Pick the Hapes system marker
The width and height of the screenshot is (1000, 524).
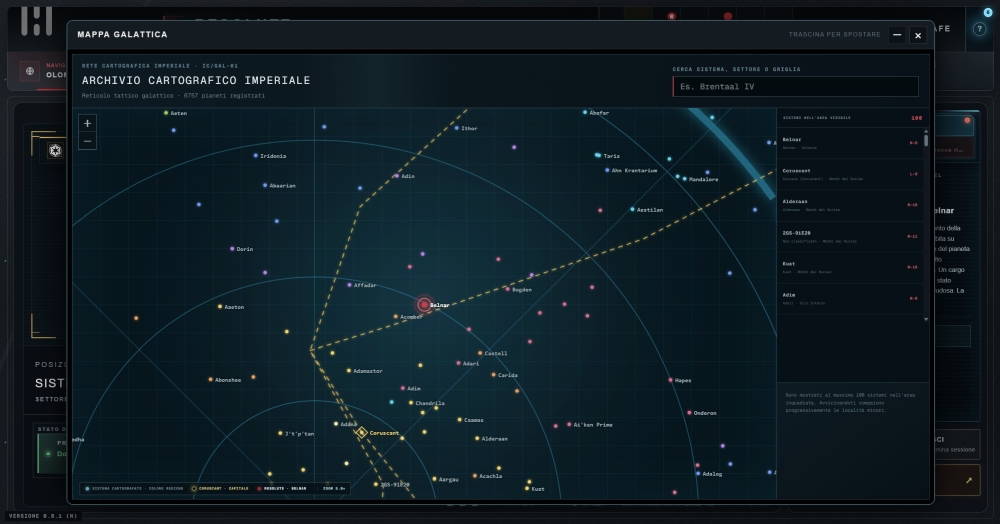[x=670, y=380]
